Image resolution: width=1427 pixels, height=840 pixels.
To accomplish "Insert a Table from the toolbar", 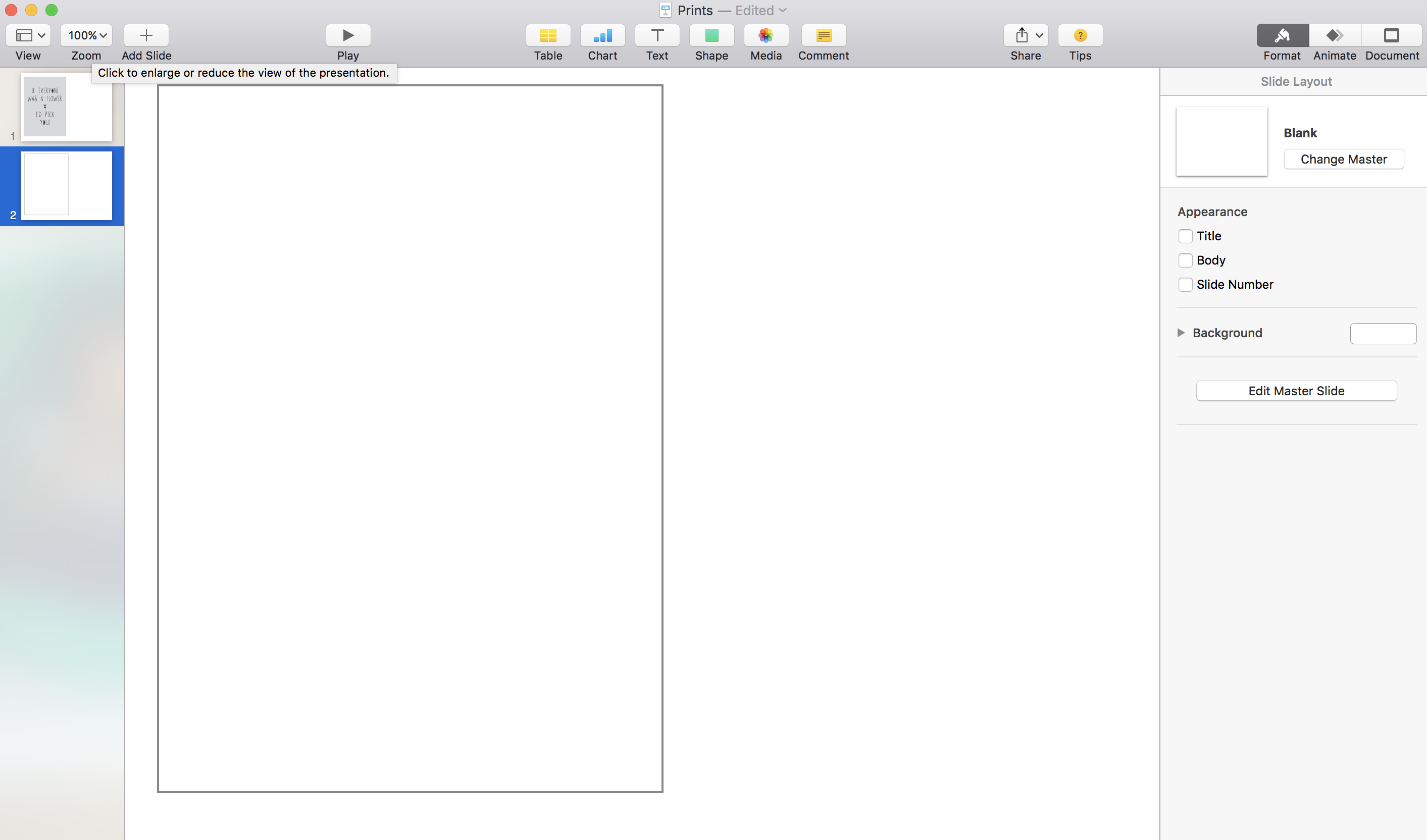I will pyautogui.click(x=548, y=35).
